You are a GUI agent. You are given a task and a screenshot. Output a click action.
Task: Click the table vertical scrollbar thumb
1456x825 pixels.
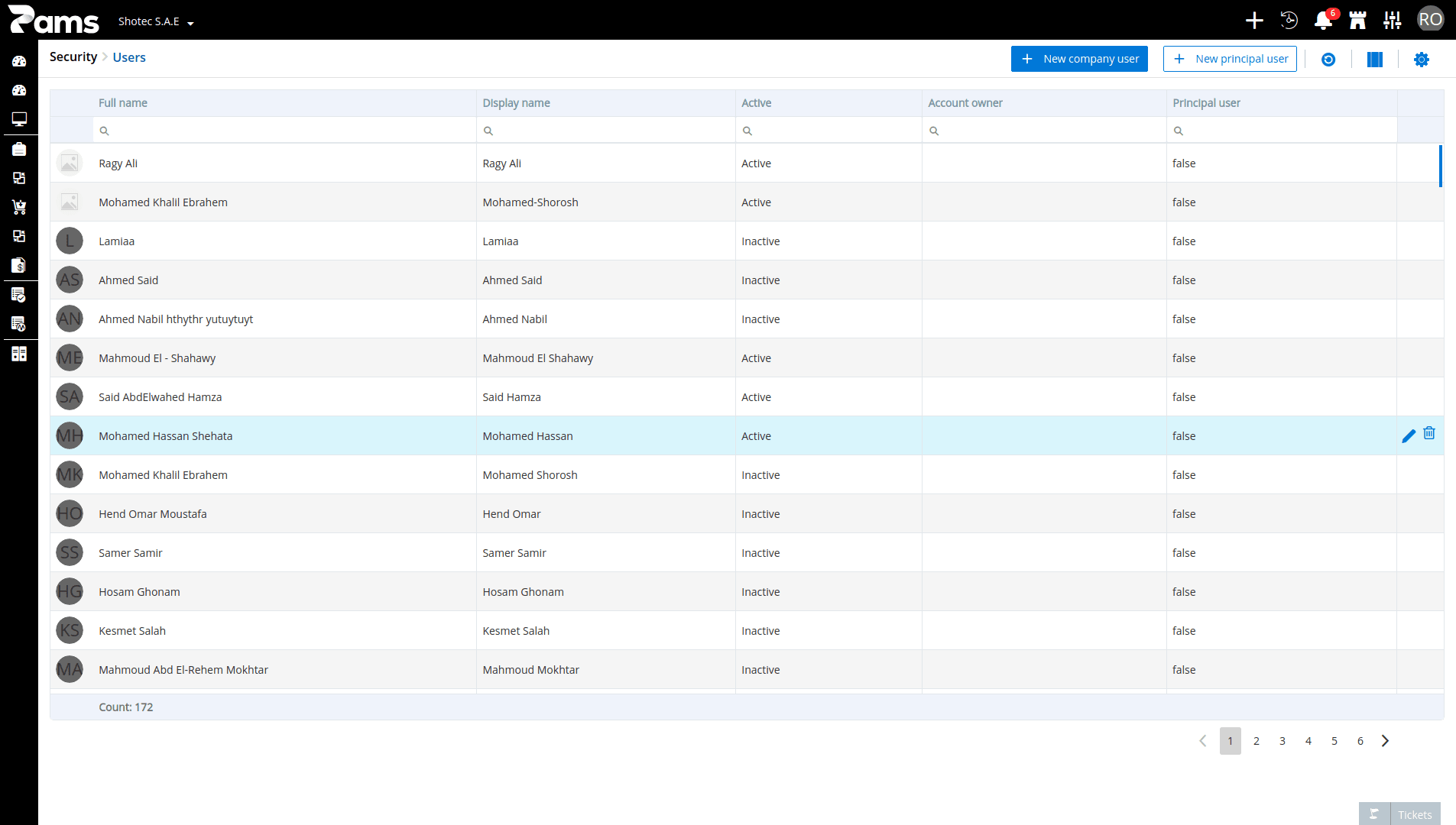point(1440,167)
